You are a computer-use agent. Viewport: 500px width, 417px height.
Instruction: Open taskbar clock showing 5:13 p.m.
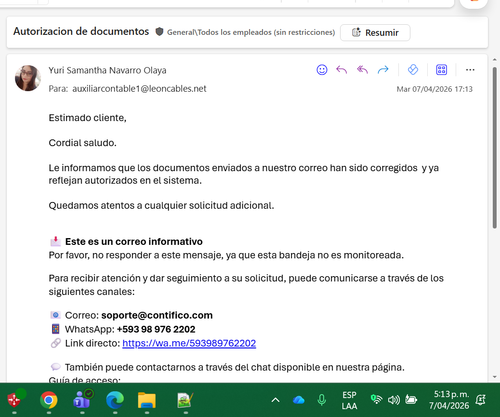pos(449,400)
